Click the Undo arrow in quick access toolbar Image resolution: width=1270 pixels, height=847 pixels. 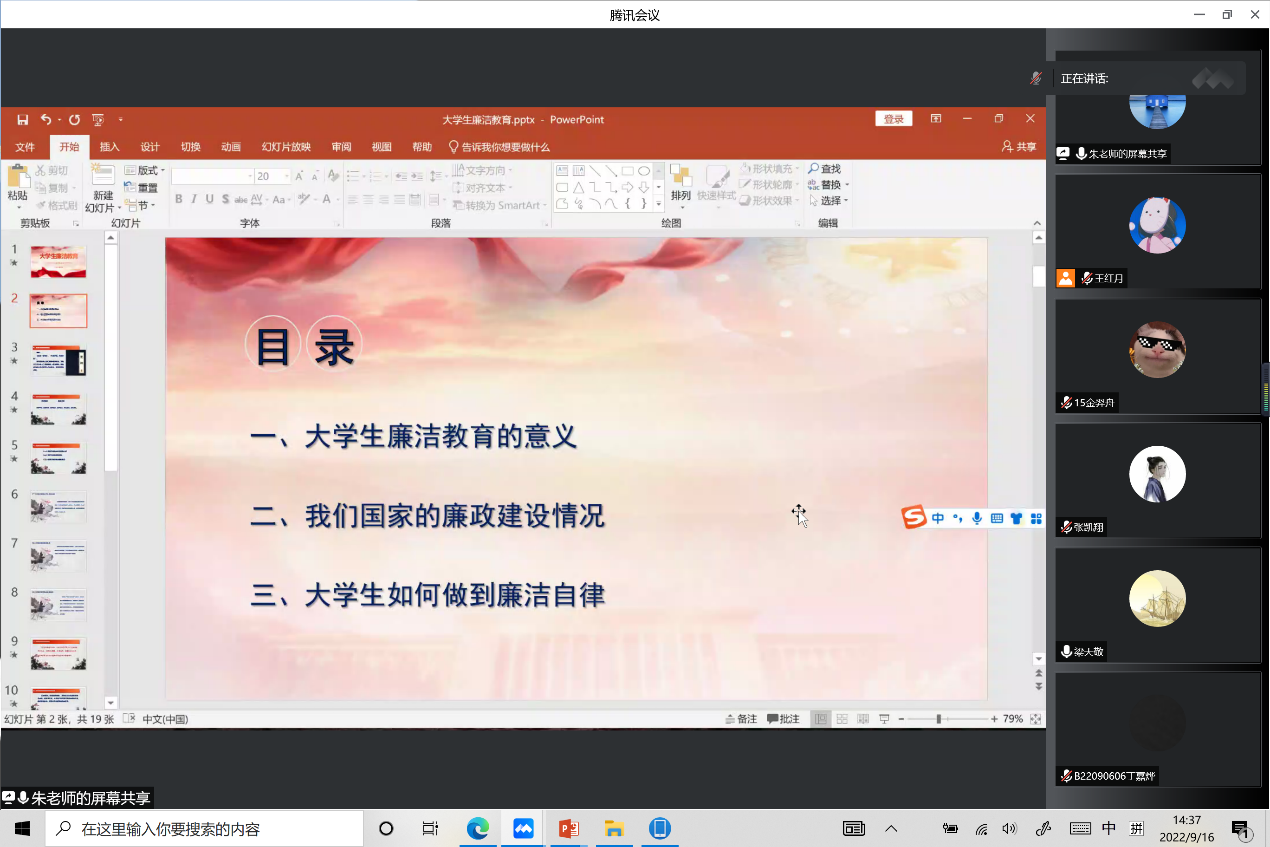tap(46, 120)
